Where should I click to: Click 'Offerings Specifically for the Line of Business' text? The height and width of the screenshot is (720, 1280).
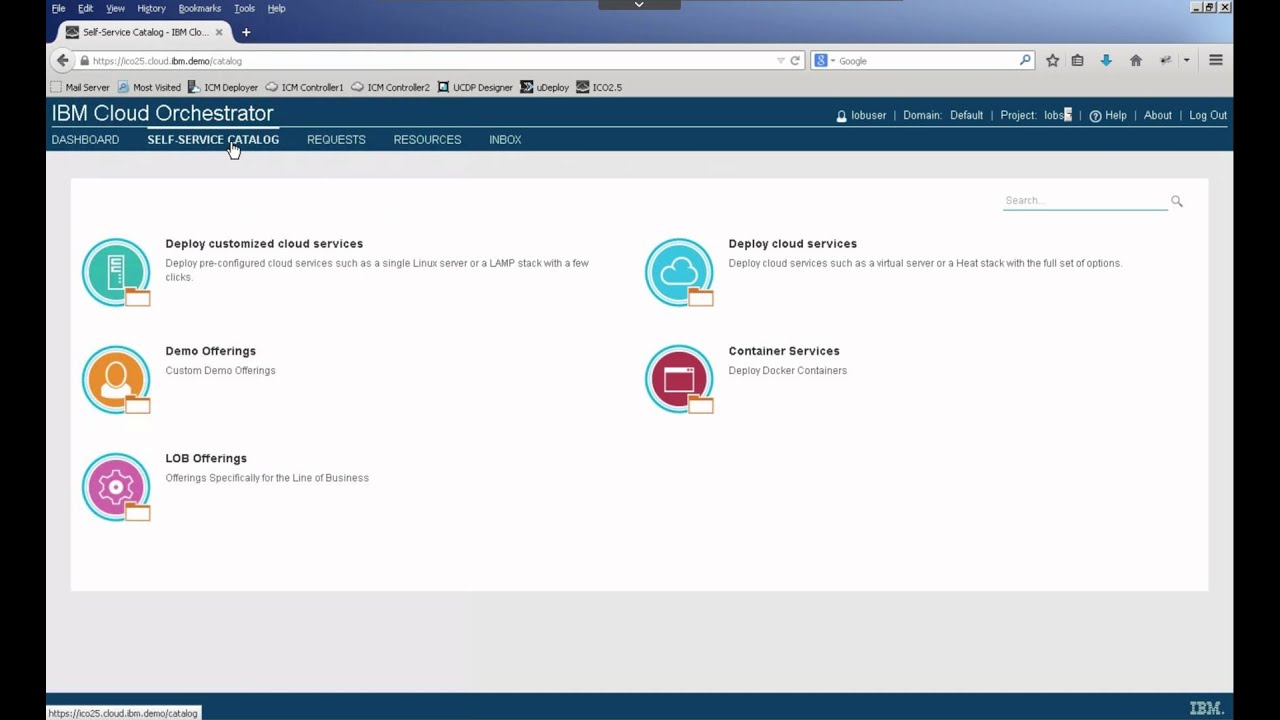267,478
